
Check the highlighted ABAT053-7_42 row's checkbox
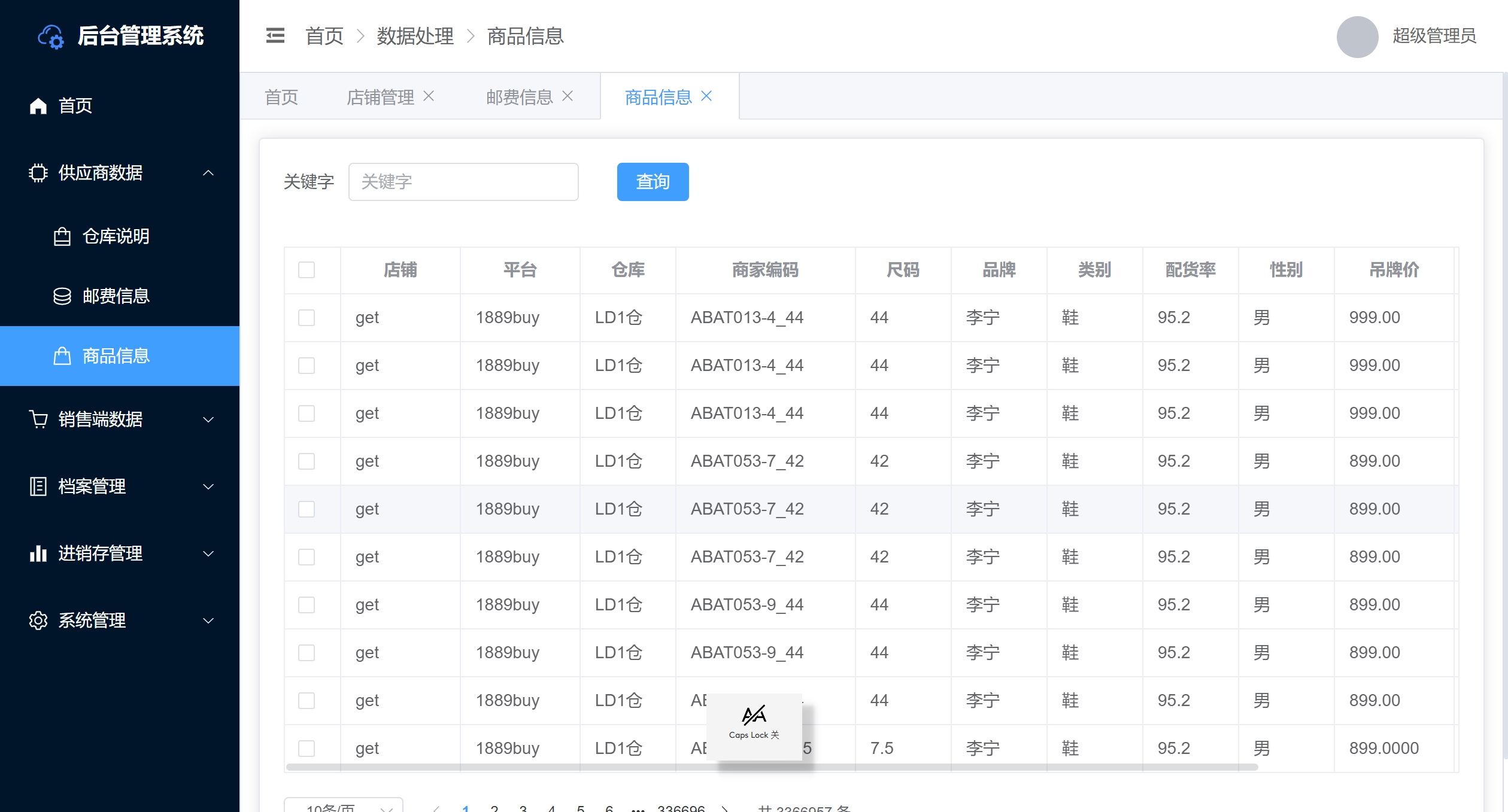click(x=307, y=509)
